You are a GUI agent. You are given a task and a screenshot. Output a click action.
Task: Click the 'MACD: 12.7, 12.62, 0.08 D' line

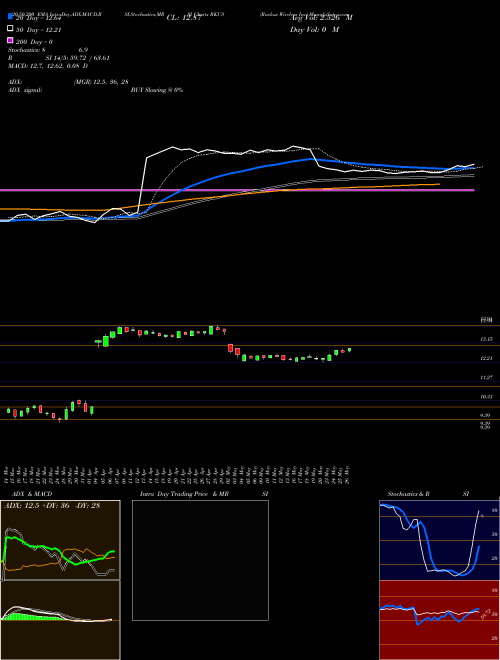48,66
